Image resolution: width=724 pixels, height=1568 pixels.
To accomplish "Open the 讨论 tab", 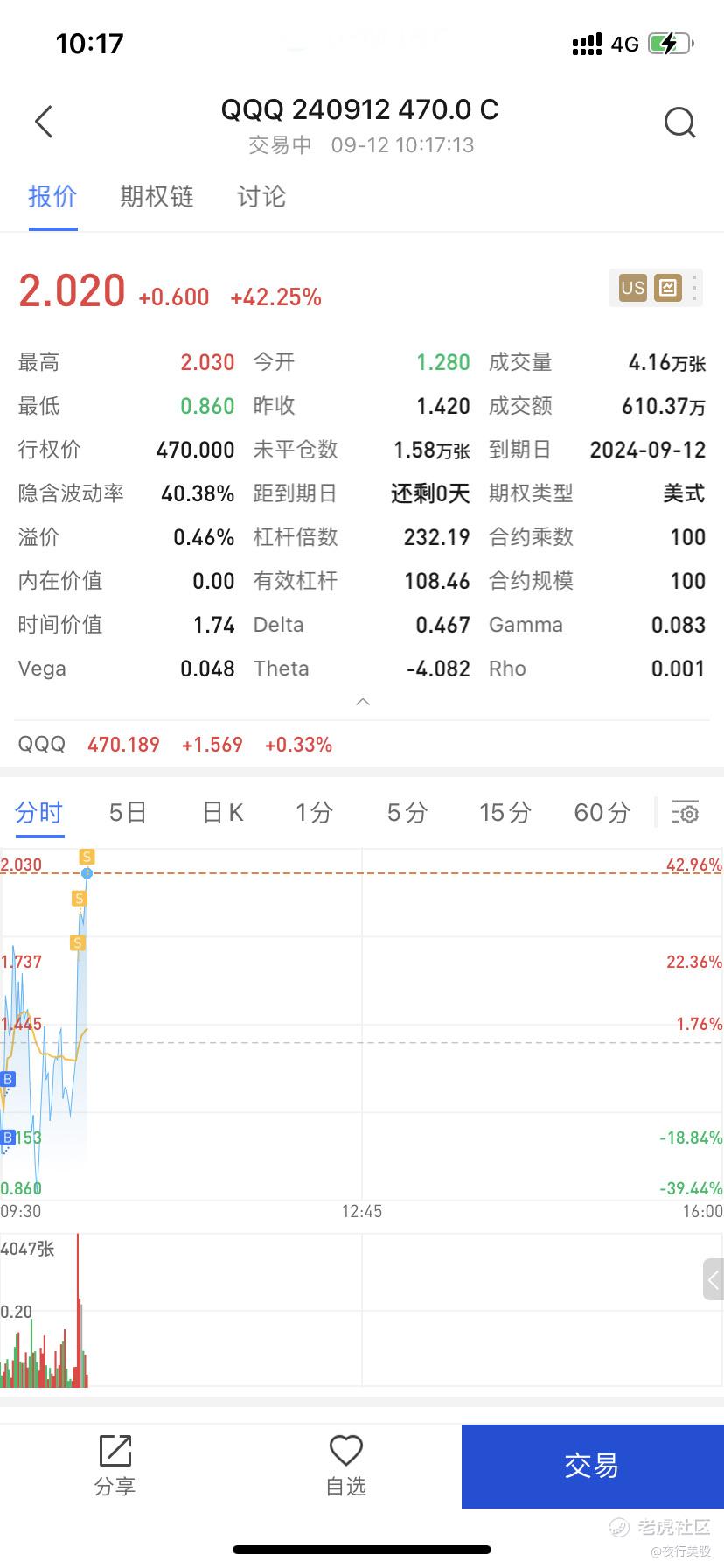I will point(261,197).
